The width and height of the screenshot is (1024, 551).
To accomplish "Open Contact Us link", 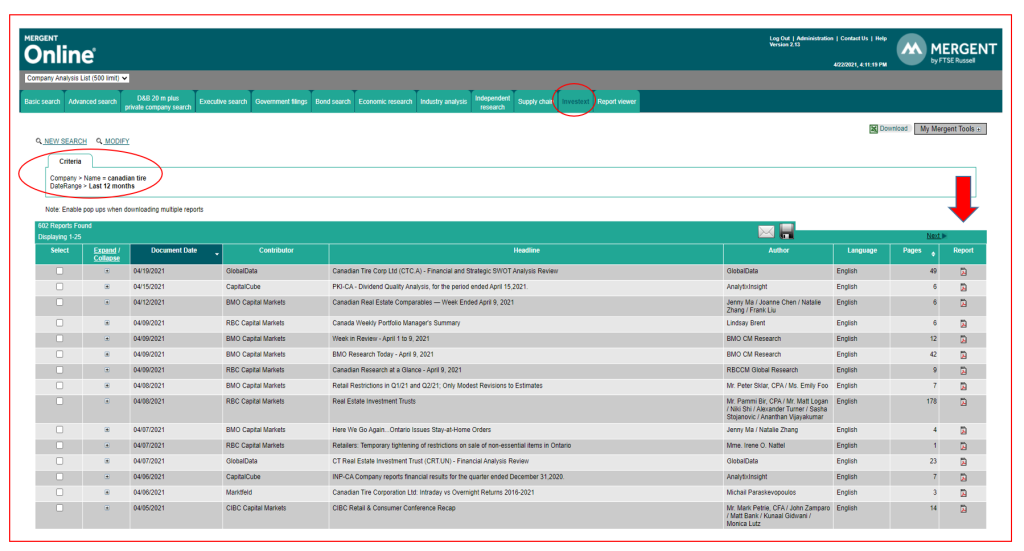I will coord(854,39).
